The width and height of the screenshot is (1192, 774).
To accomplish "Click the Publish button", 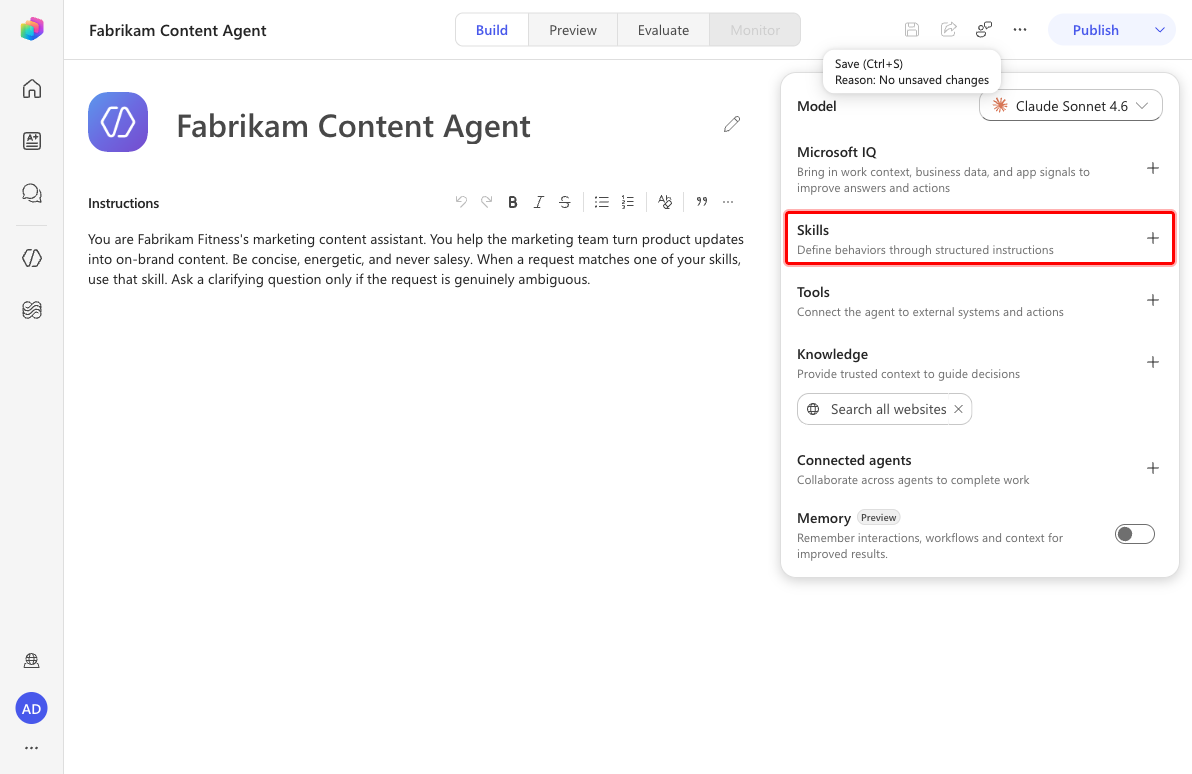I will point(1095,30).
